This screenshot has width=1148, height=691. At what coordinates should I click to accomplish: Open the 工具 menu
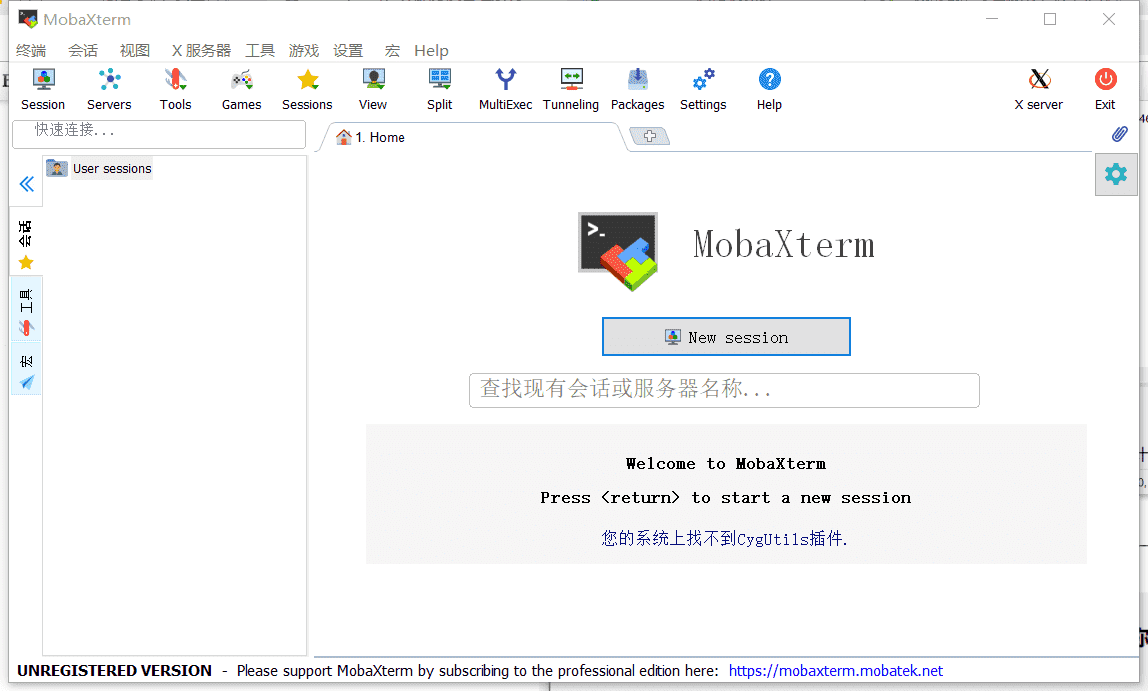click(260, 51)
